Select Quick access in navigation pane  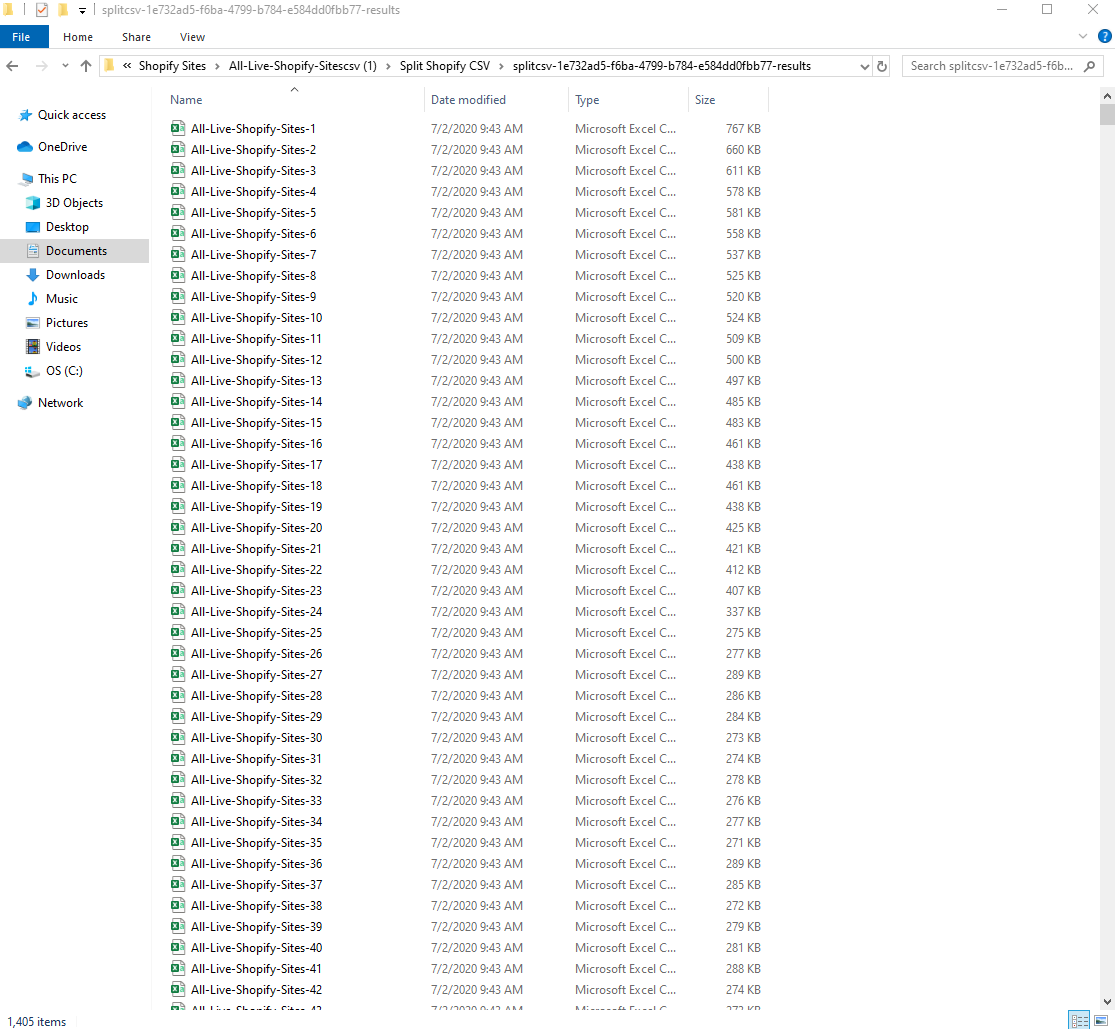click(x=72, y=115)
